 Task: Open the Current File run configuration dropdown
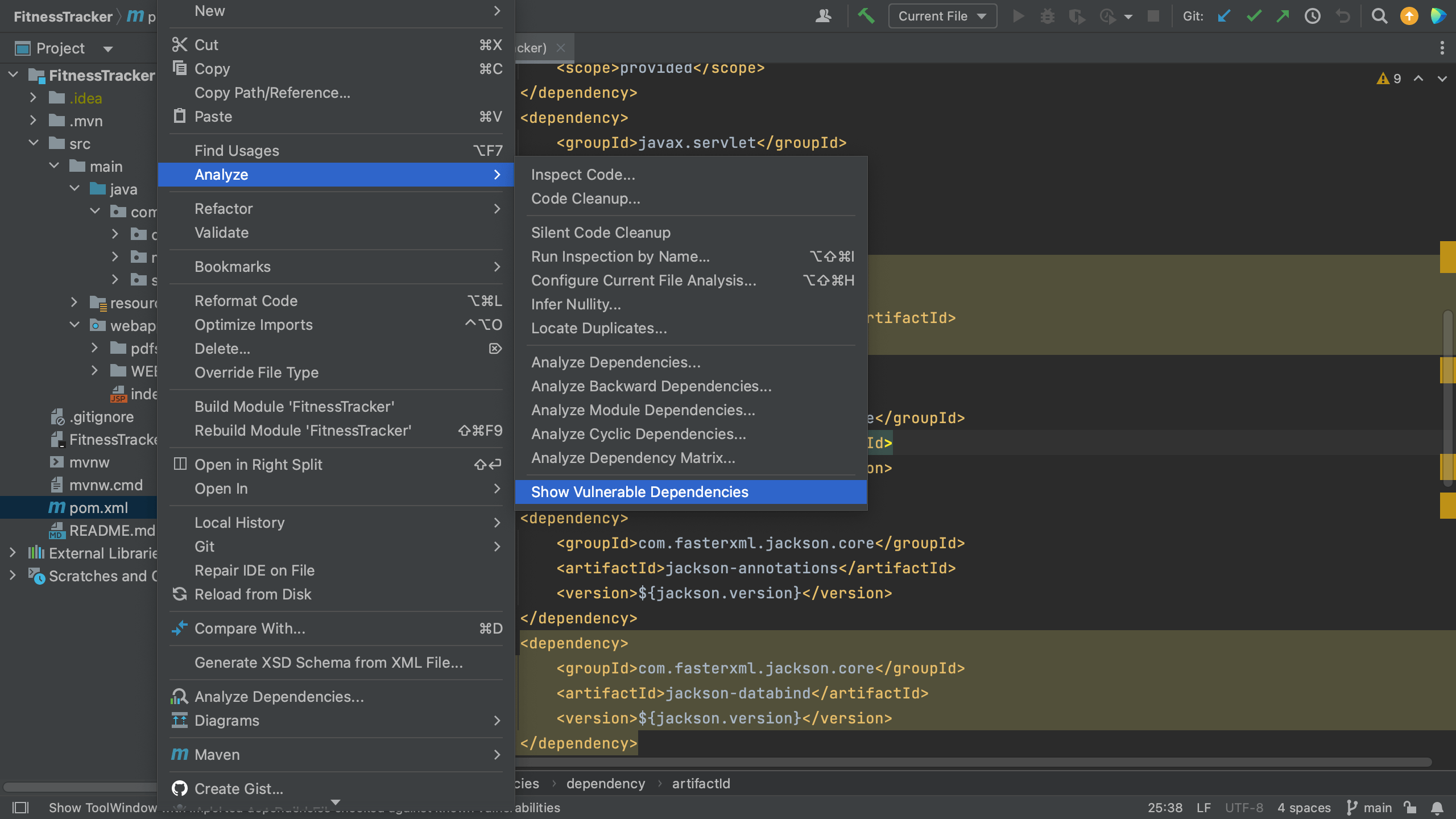click(941, 16)
